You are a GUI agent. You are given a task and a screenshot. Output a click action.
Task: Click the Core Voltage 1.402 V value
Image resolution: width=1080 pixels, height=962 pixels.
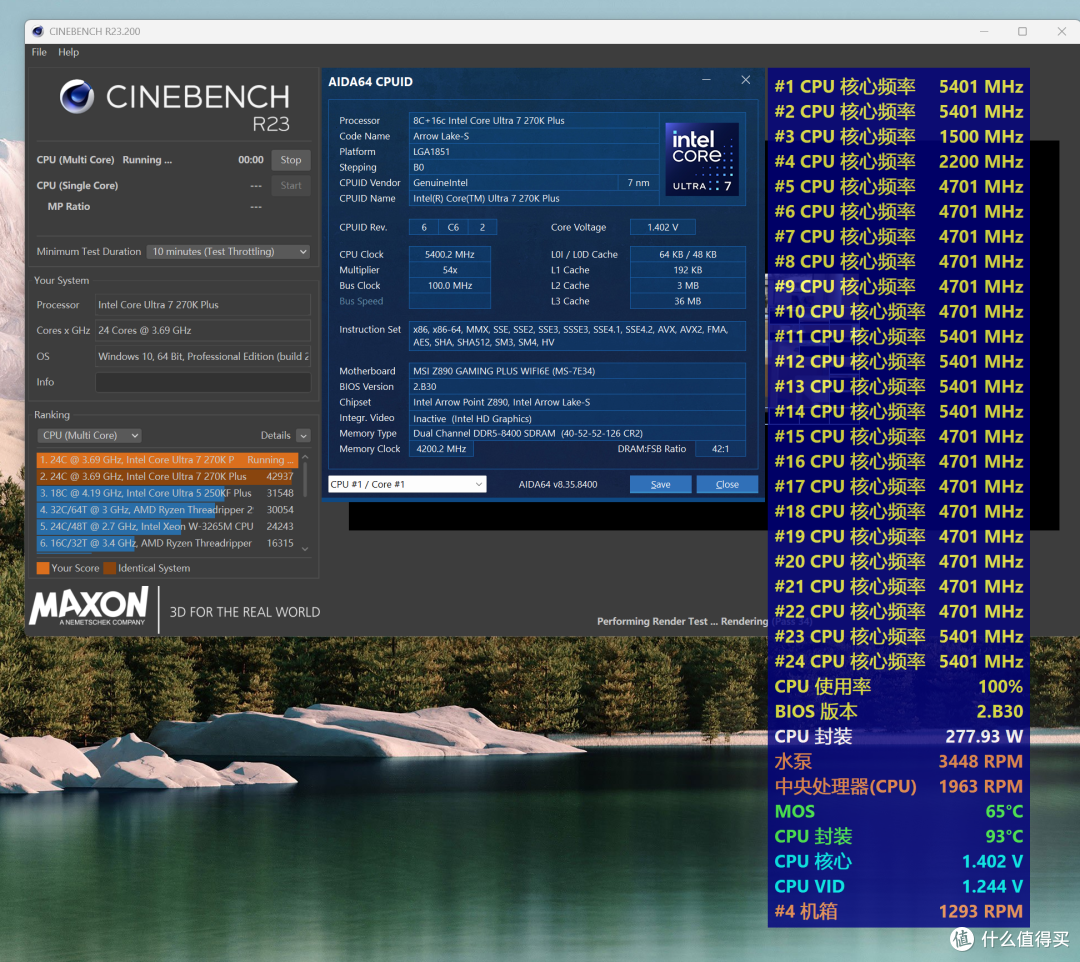tap(663, 227)
